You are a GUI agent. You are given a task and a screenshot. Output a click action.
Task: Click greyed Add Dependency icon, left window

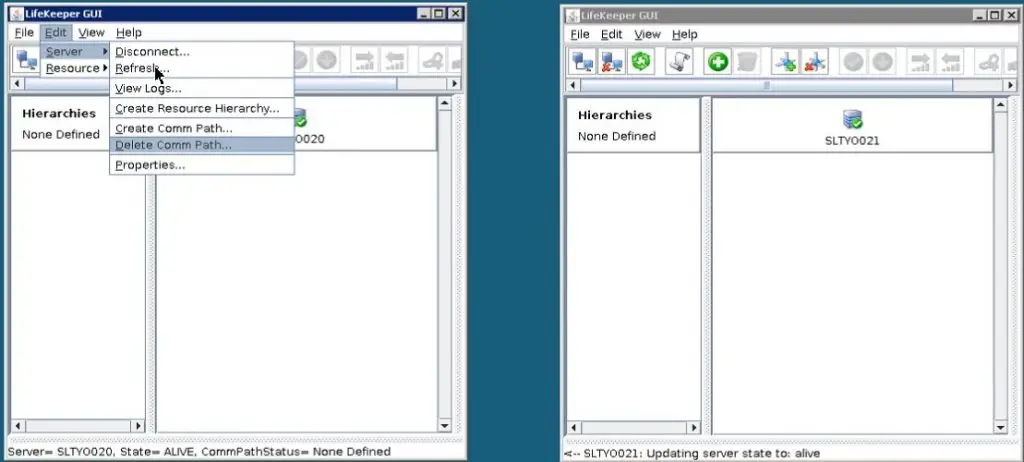432,60
